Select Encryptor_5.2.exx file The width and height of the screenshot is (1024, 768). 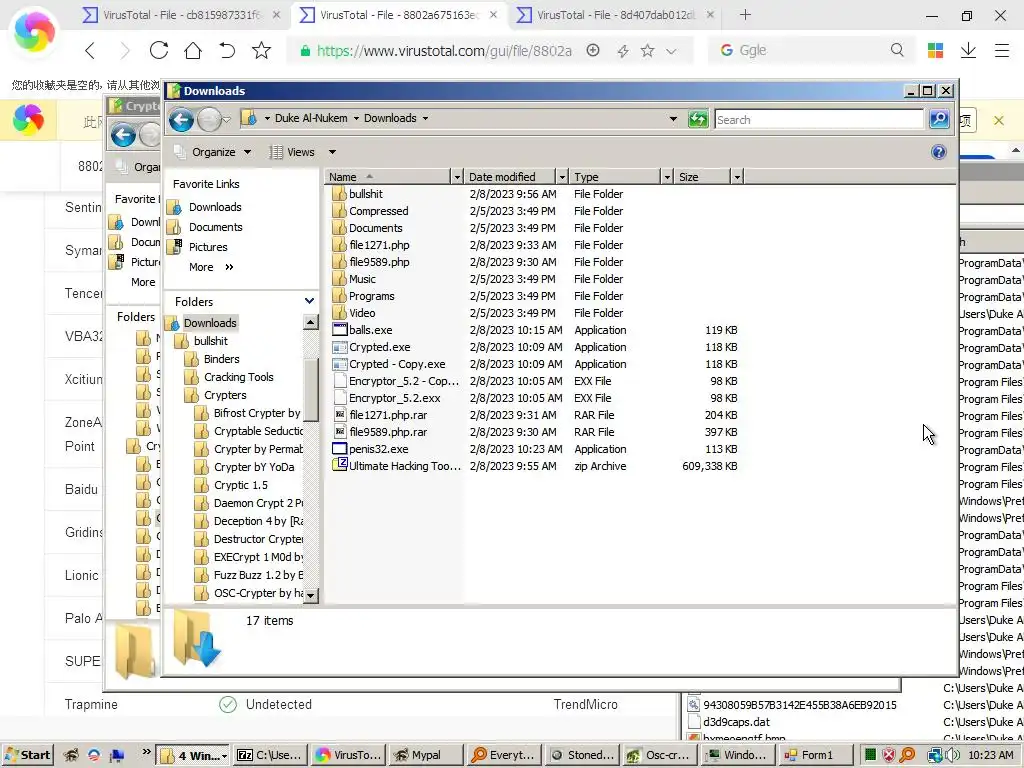(394, 398)
